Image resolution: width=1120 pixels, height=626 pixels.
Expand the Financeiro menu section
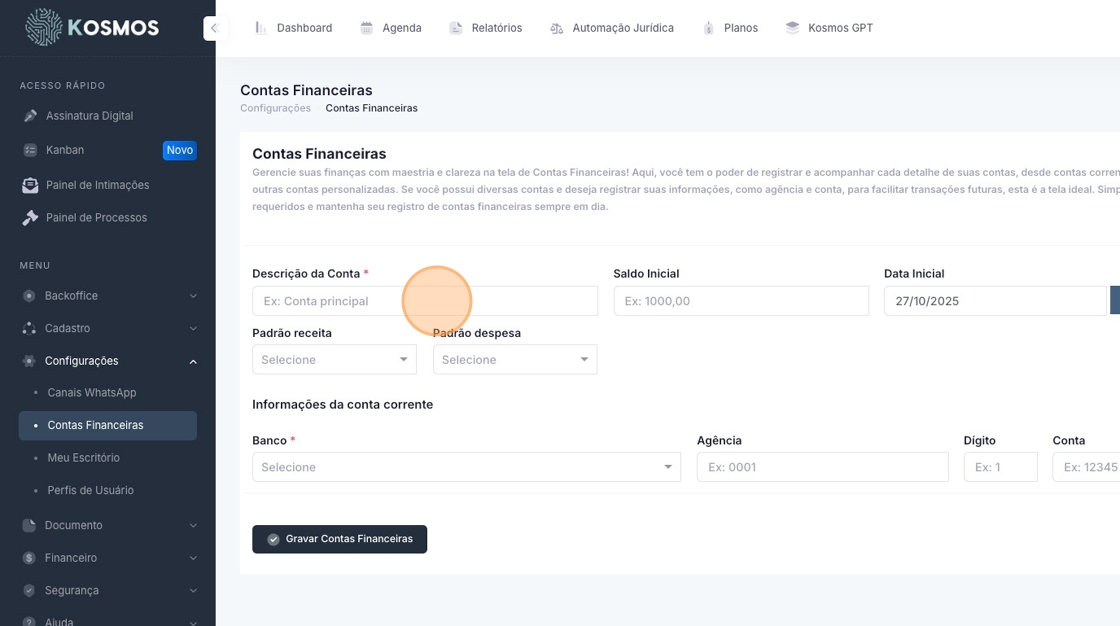pos(108,558)
